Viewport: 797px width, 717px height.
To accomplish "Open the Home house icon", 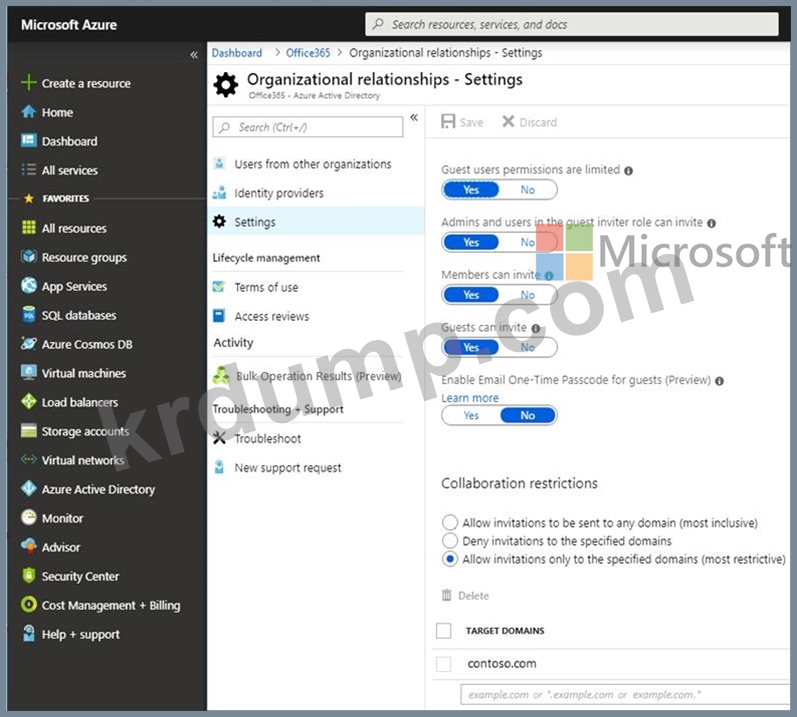I will (x=28, y=112).
